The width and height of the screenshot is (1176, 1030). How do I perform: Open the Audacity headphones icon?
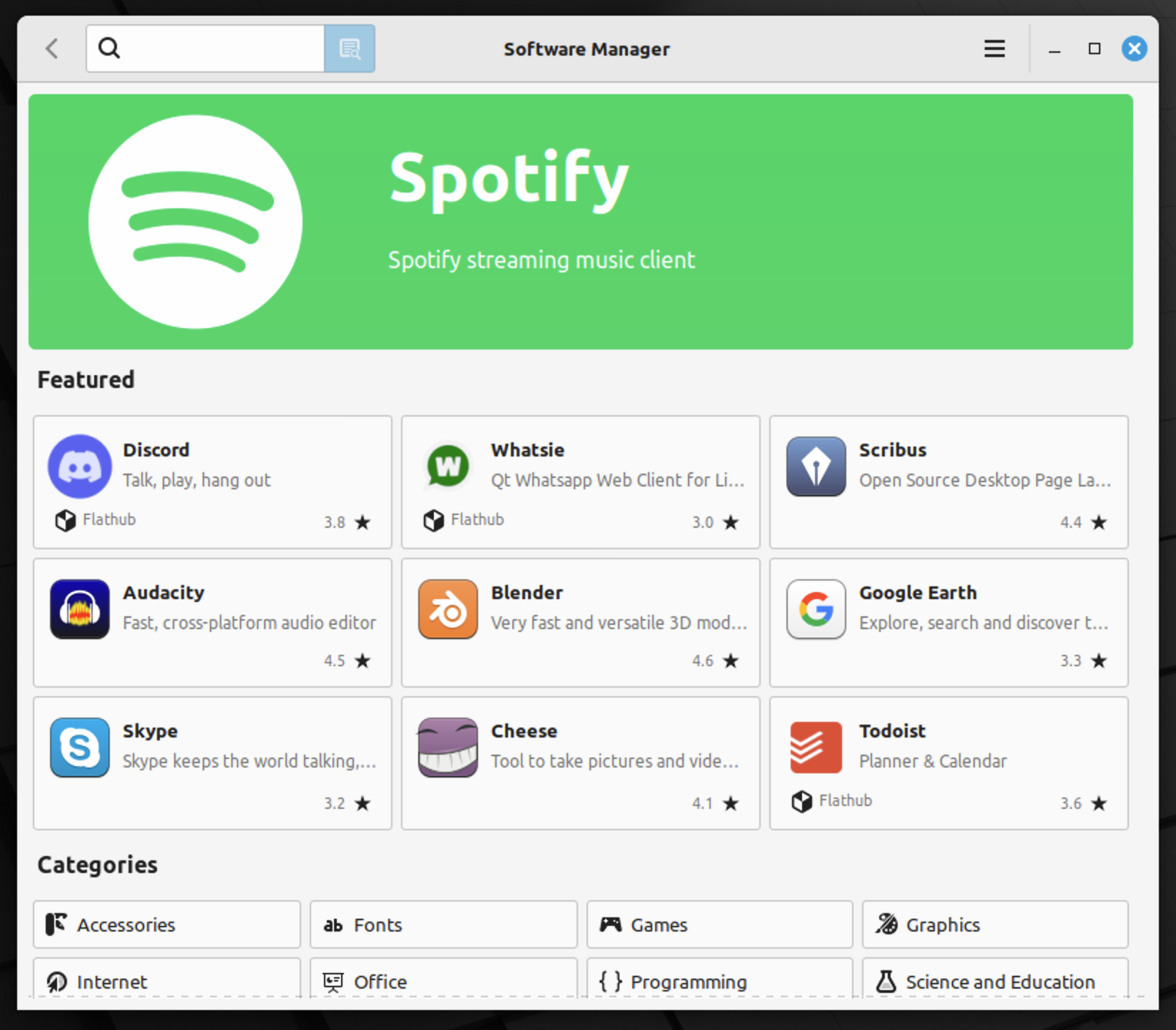coord(80,609)
